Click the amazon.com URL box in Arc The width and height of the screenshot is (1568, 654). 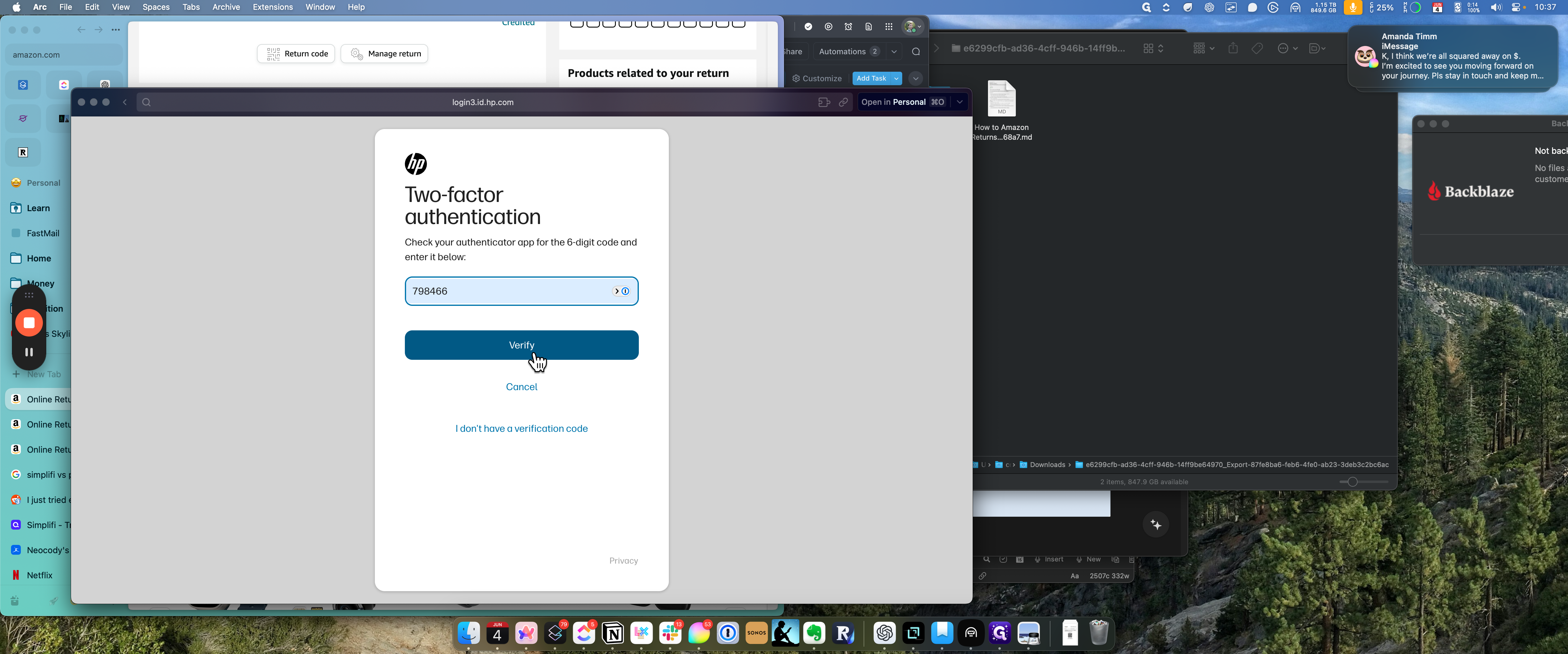click(64, 55)
